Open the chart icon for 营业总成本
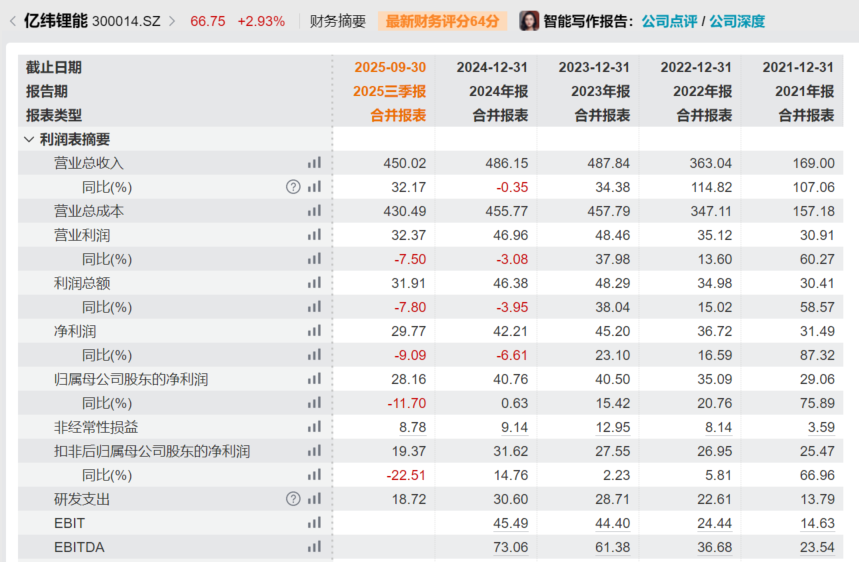Screen dimensions: 859x562 (315, 211)
